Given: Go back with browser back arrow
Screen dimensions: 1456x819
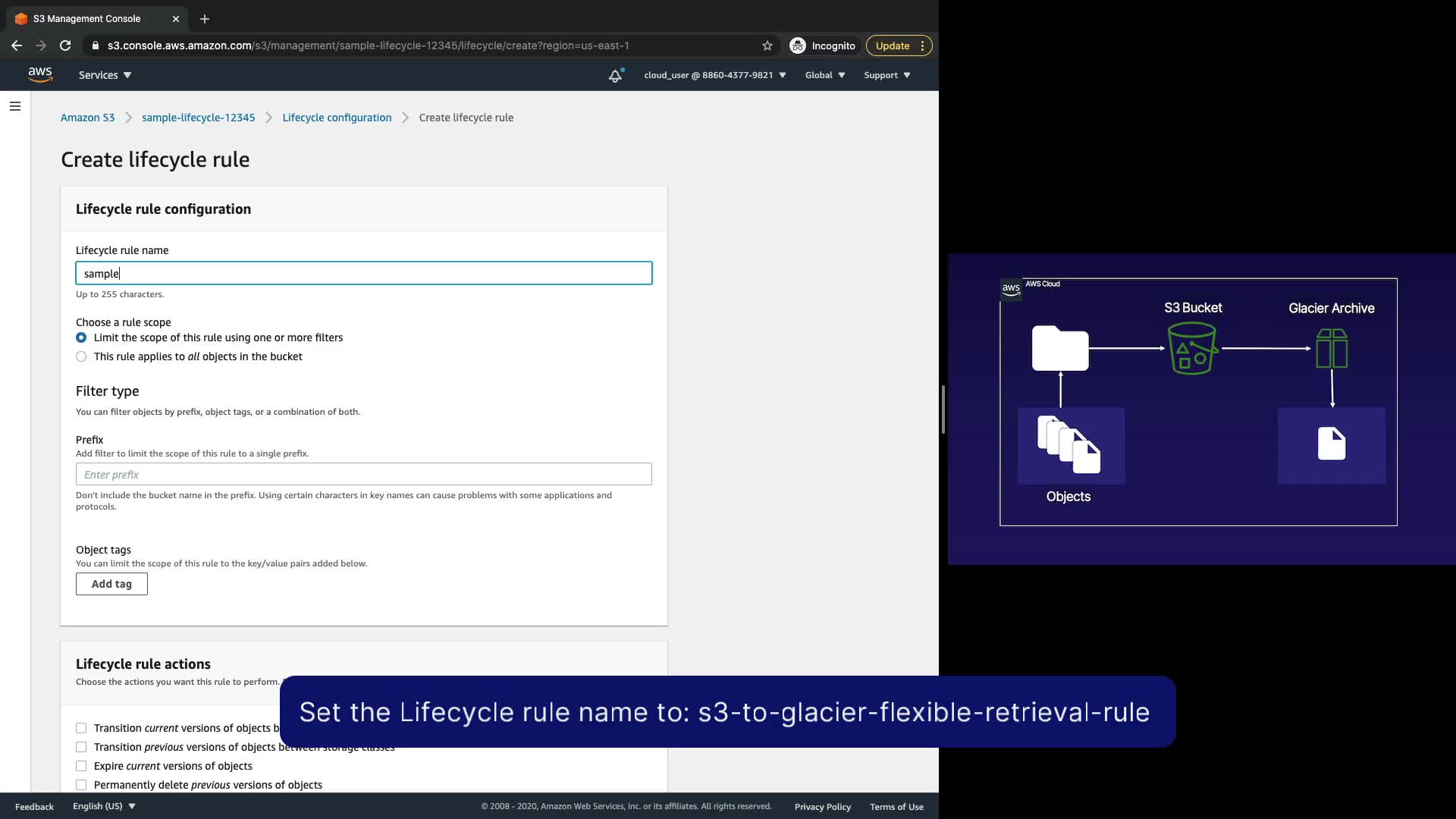Looking at the screenshot, I should tap(17, 45).
